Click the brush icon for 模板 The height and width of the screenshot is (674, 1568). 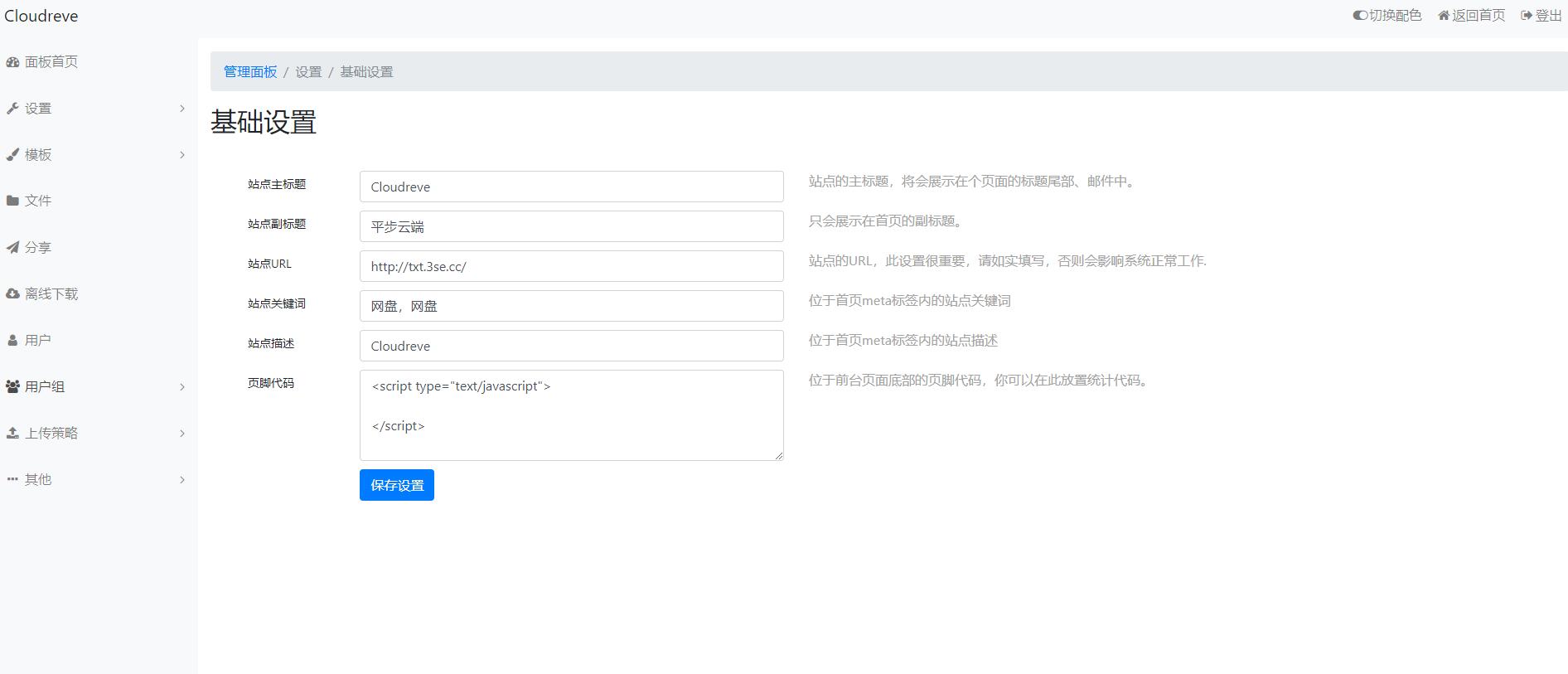(12, 155)
